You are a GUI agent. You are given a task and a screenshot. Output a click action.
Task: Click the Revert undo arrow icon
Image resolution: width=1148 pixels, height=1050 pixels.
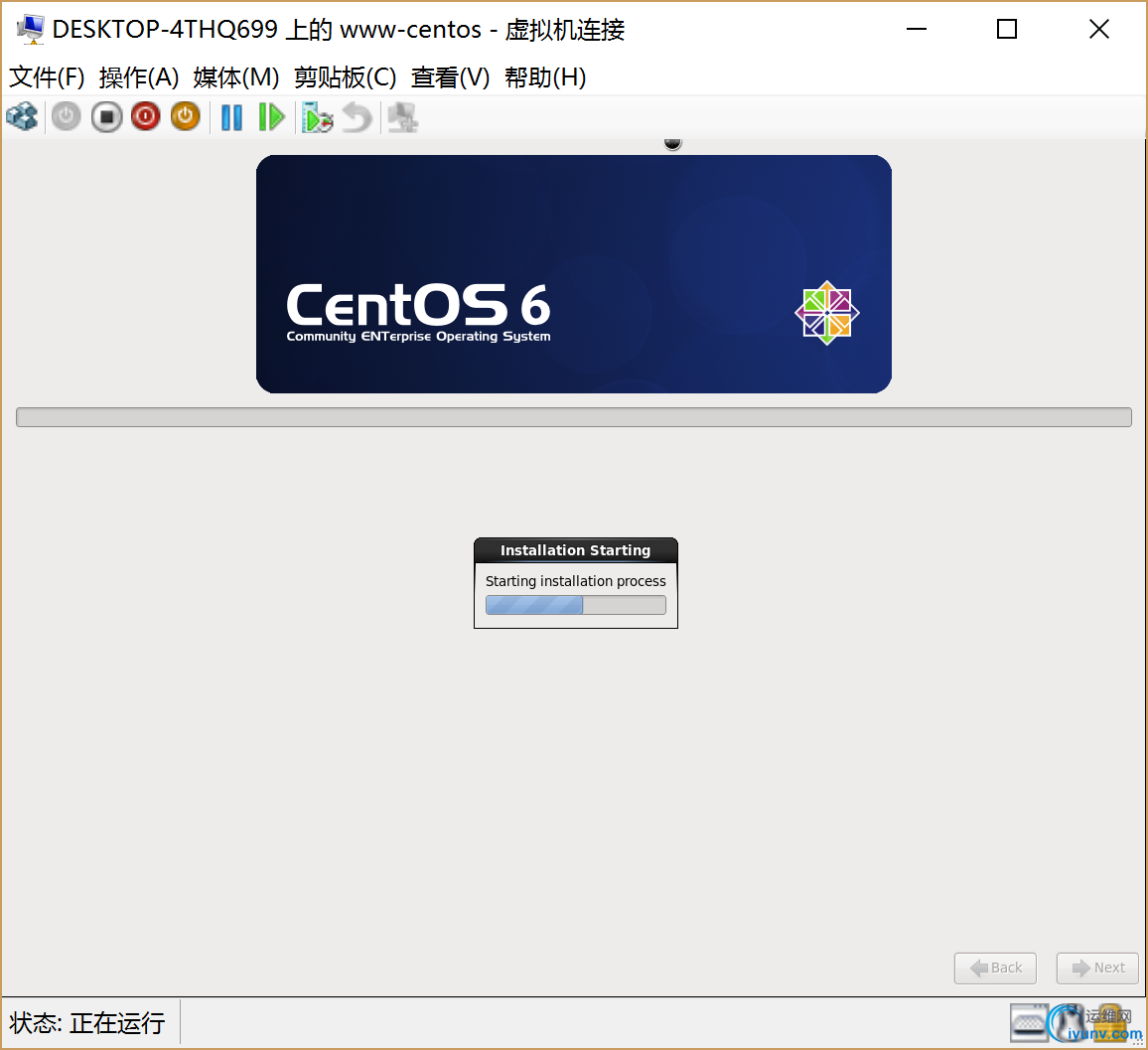click(x=358, y=117)
